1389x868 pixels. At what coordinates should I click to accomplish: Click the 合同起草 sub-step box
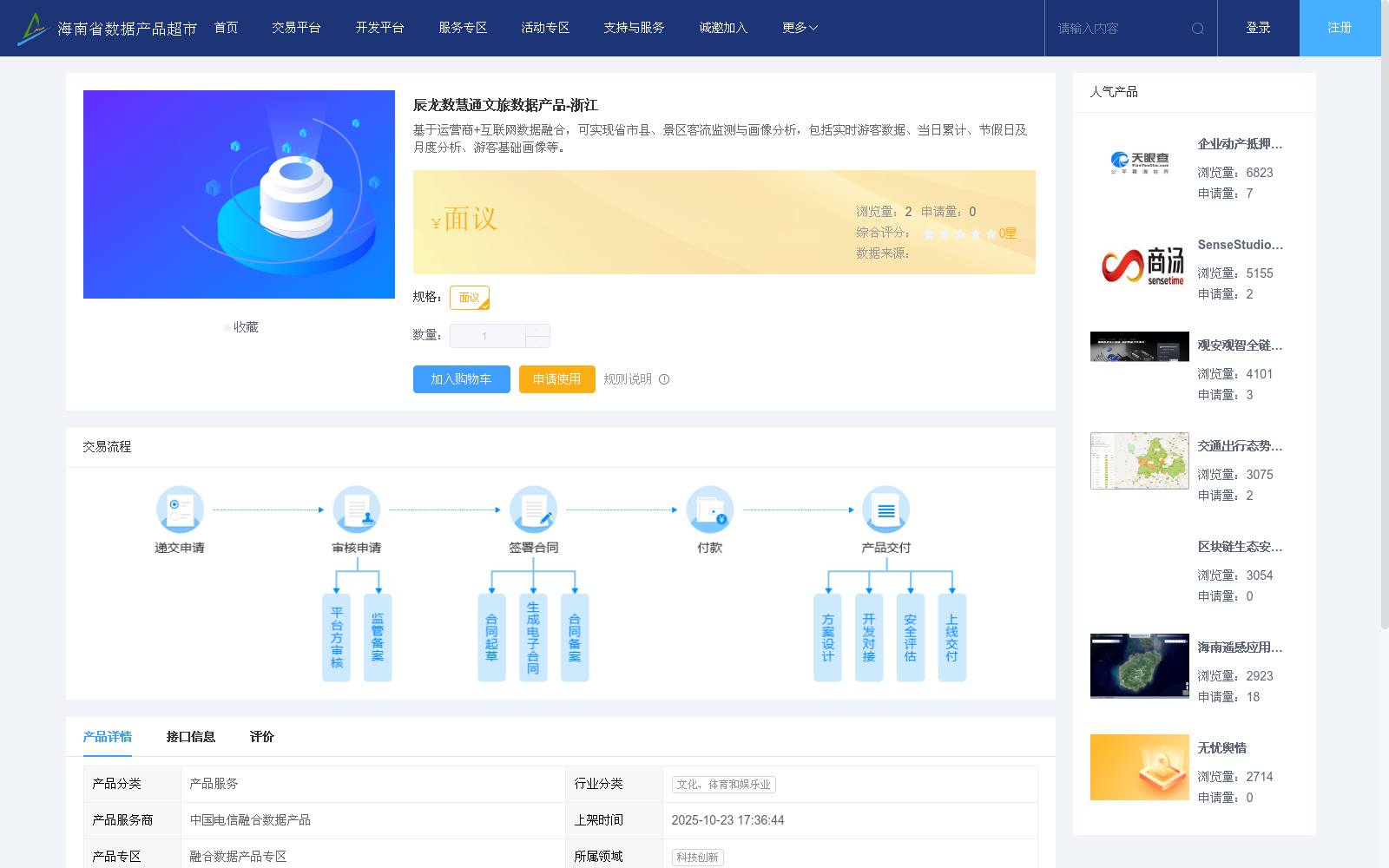click(x=491, y=638)
